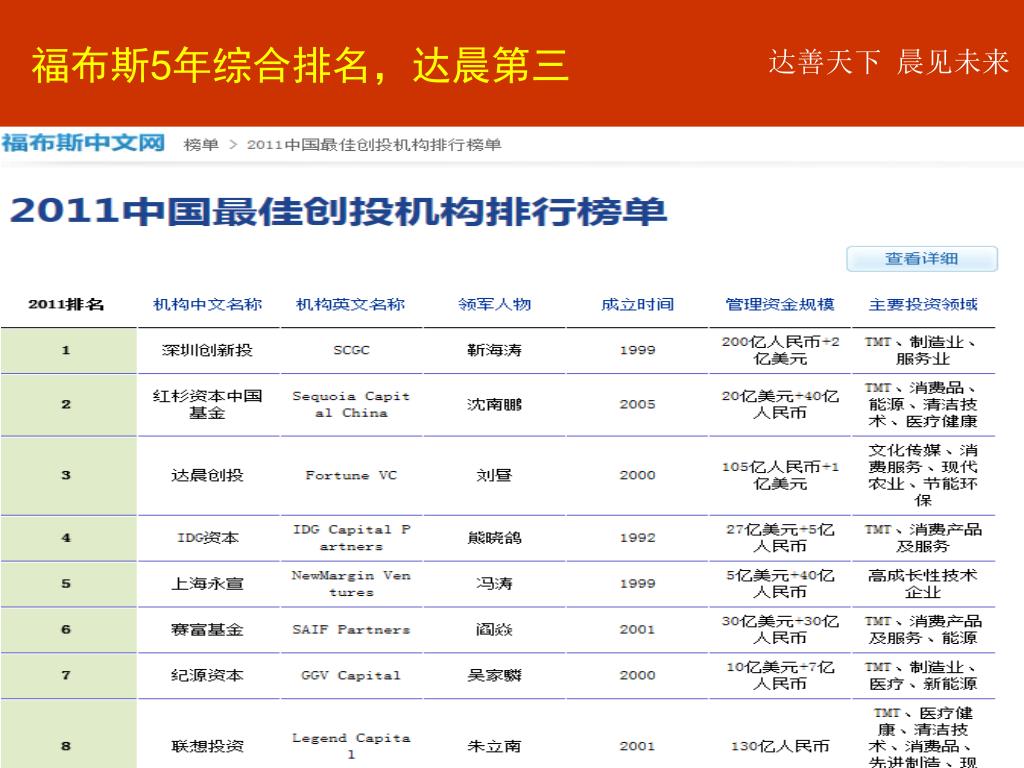Click 2005 founding year in 红杉资本 row
1024x768 pixels.
pyautogui.click(x=637, y=404)
